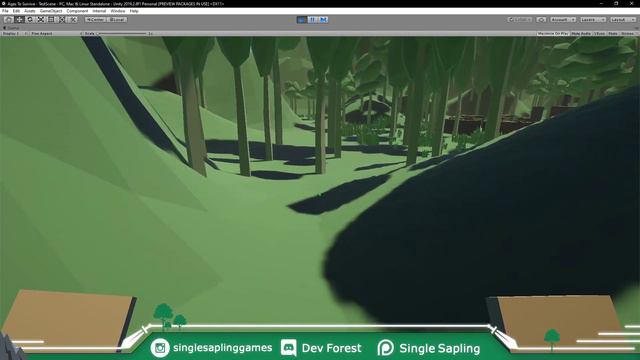Open the Help menu
Image resolution: width=640 pixels, height=360 pixels.
tap(134, 11)
